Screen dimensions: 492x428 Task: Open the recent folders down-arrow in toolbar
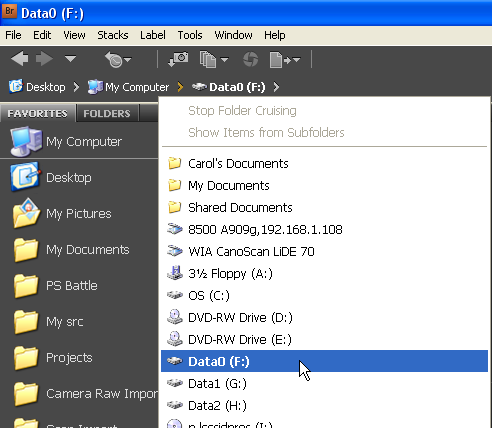click(70, 59)
